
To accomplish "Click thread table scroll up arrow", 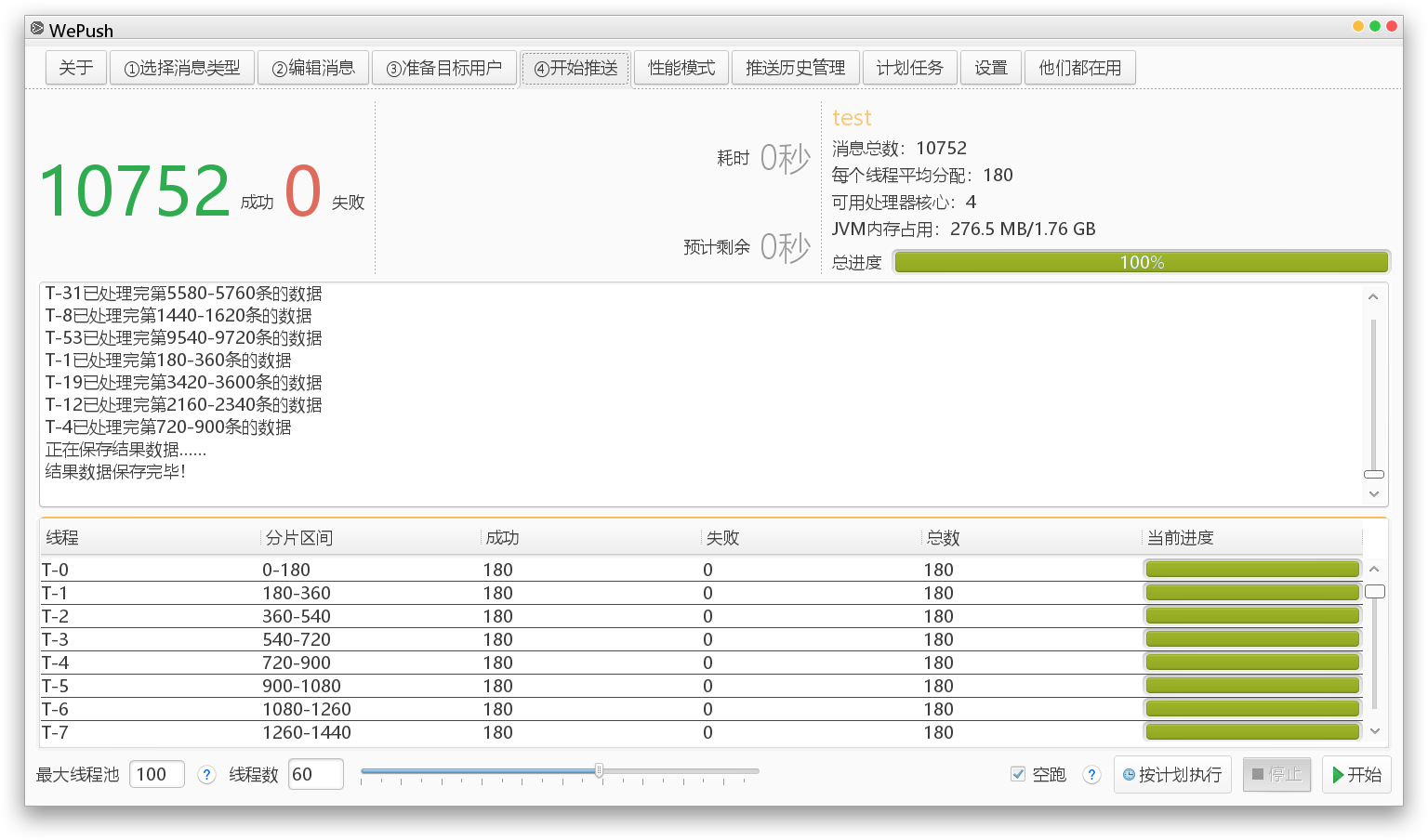I will point(1374,569).
